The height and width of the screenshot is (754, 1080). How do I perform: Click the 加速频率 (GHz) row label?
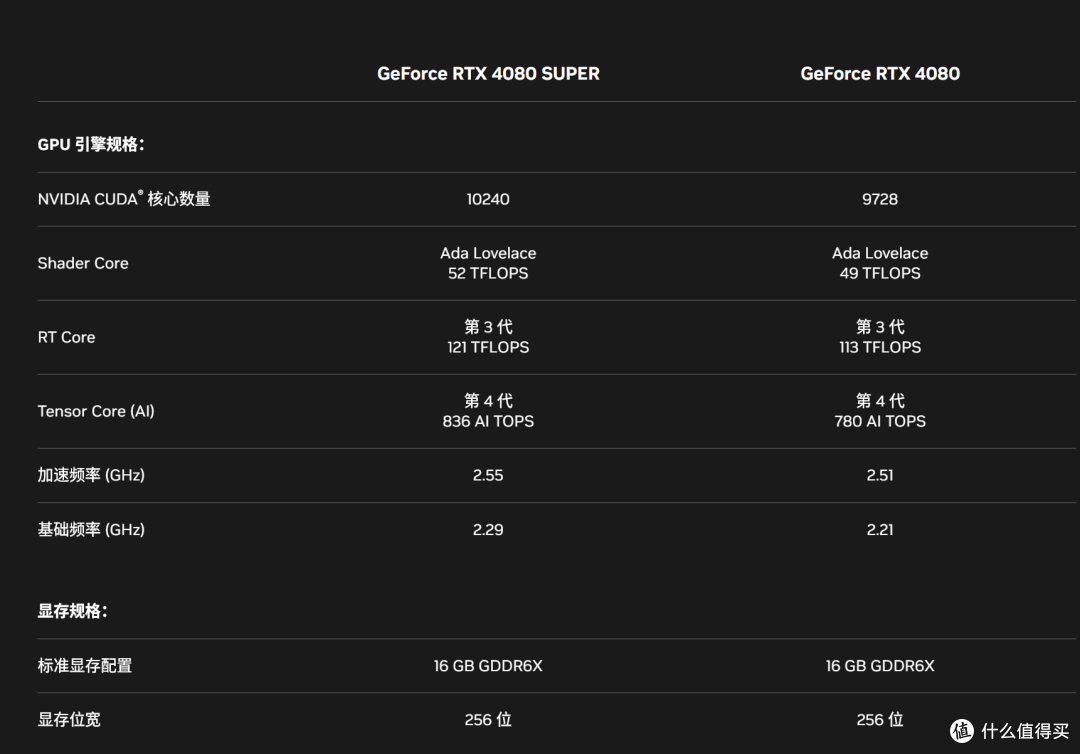click(91, 475)
